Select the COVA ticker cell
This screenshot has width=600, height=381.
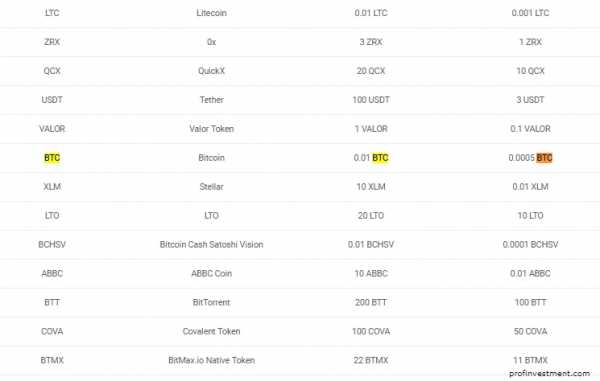coord(52,331)
